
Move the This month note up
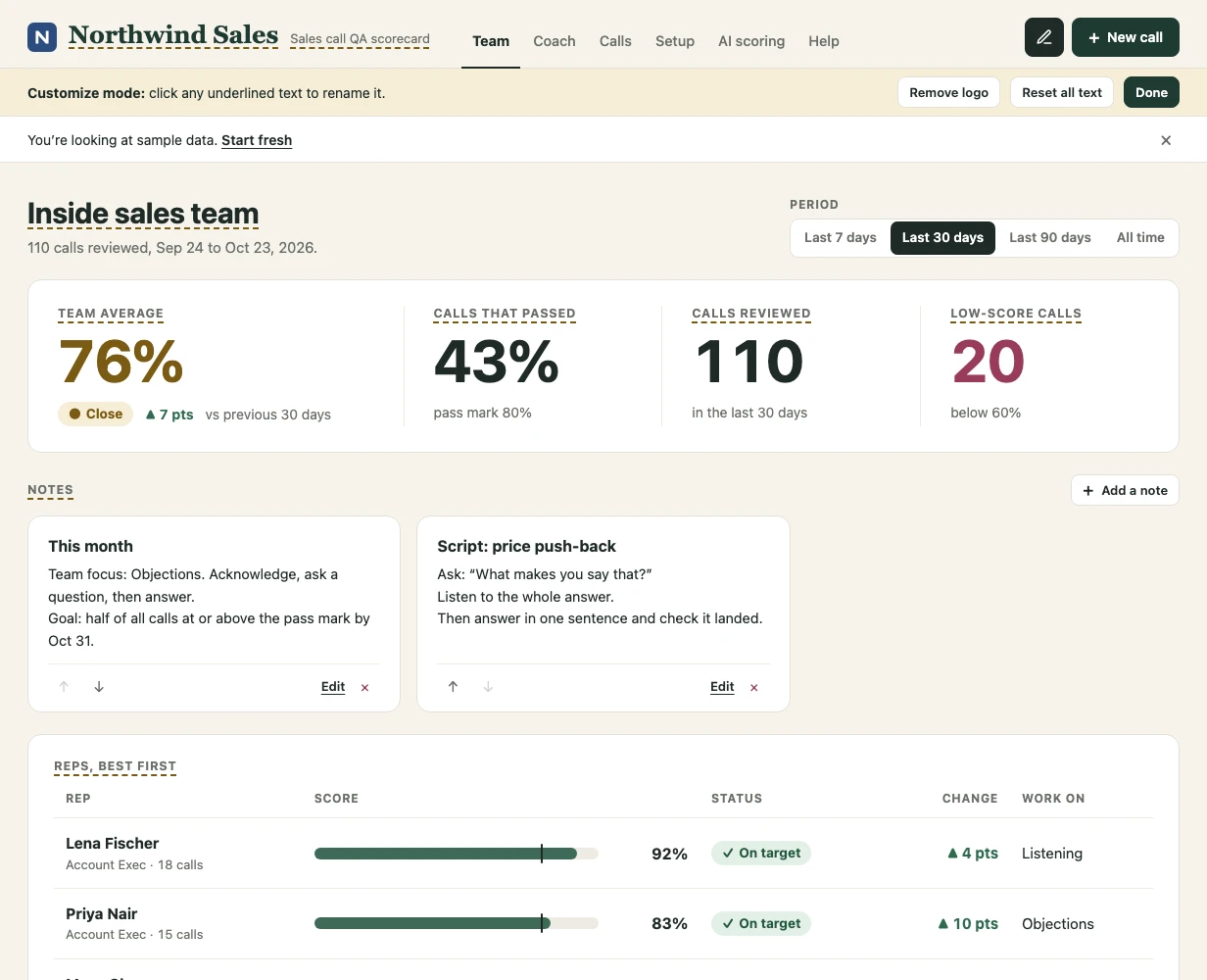click(64, 687)
